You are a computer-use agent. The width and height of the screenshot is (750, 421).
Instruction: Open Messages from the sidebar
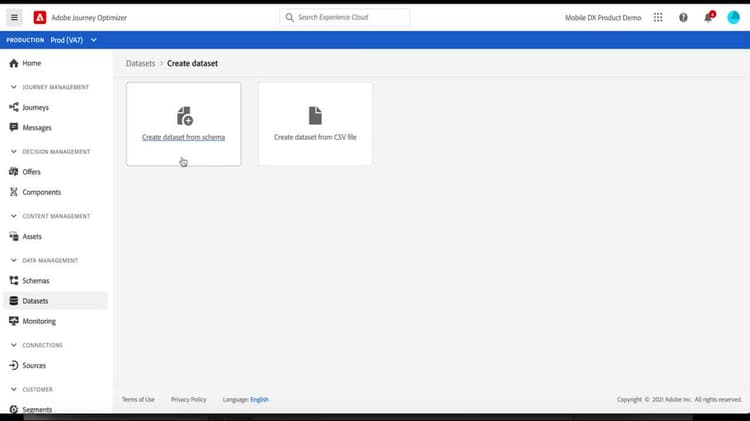point(37,128)
